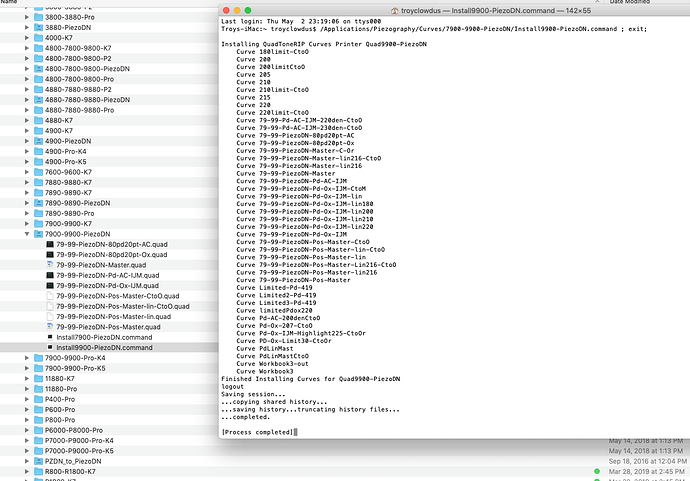Click the Date Modified column header

point(630,2)
